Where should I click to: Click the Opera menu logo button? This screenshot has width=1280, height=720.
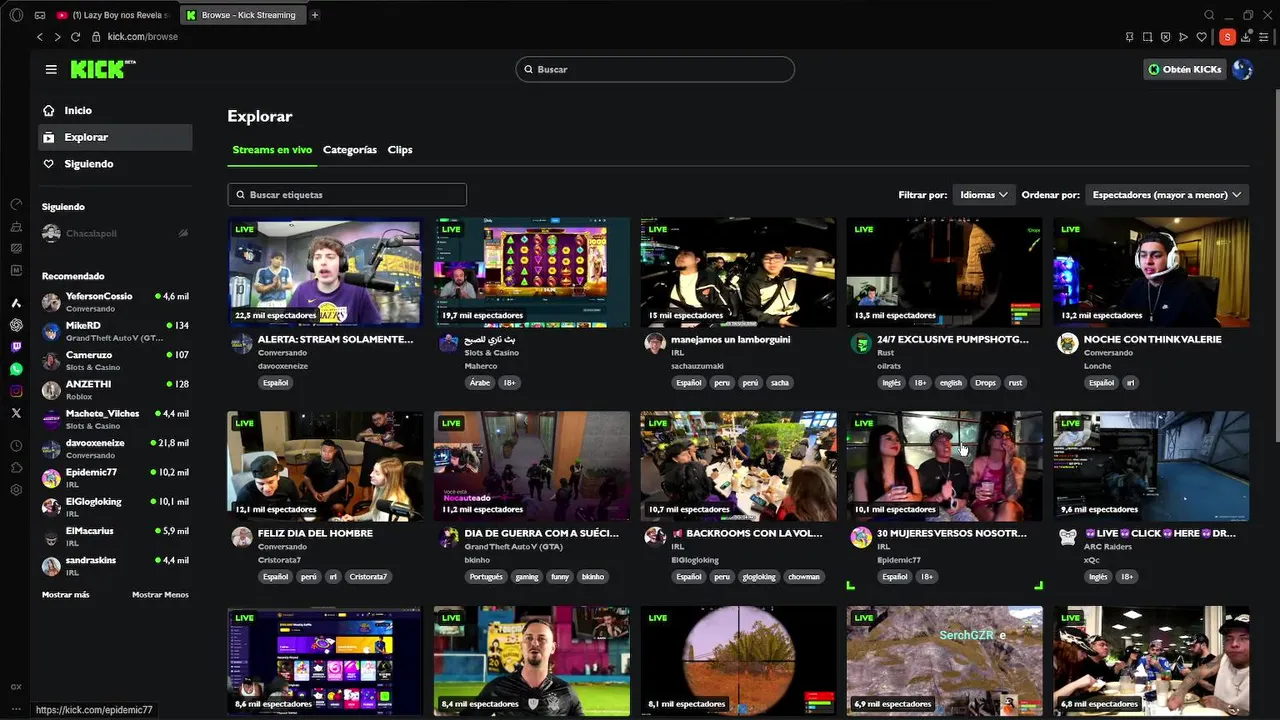tap(16, 15)
